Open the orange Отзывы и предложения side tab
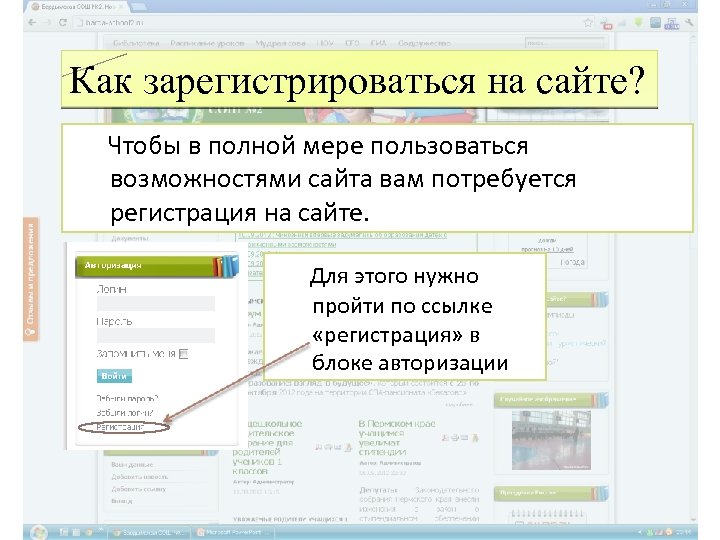 pyautogui.click(x=31, y=279)
